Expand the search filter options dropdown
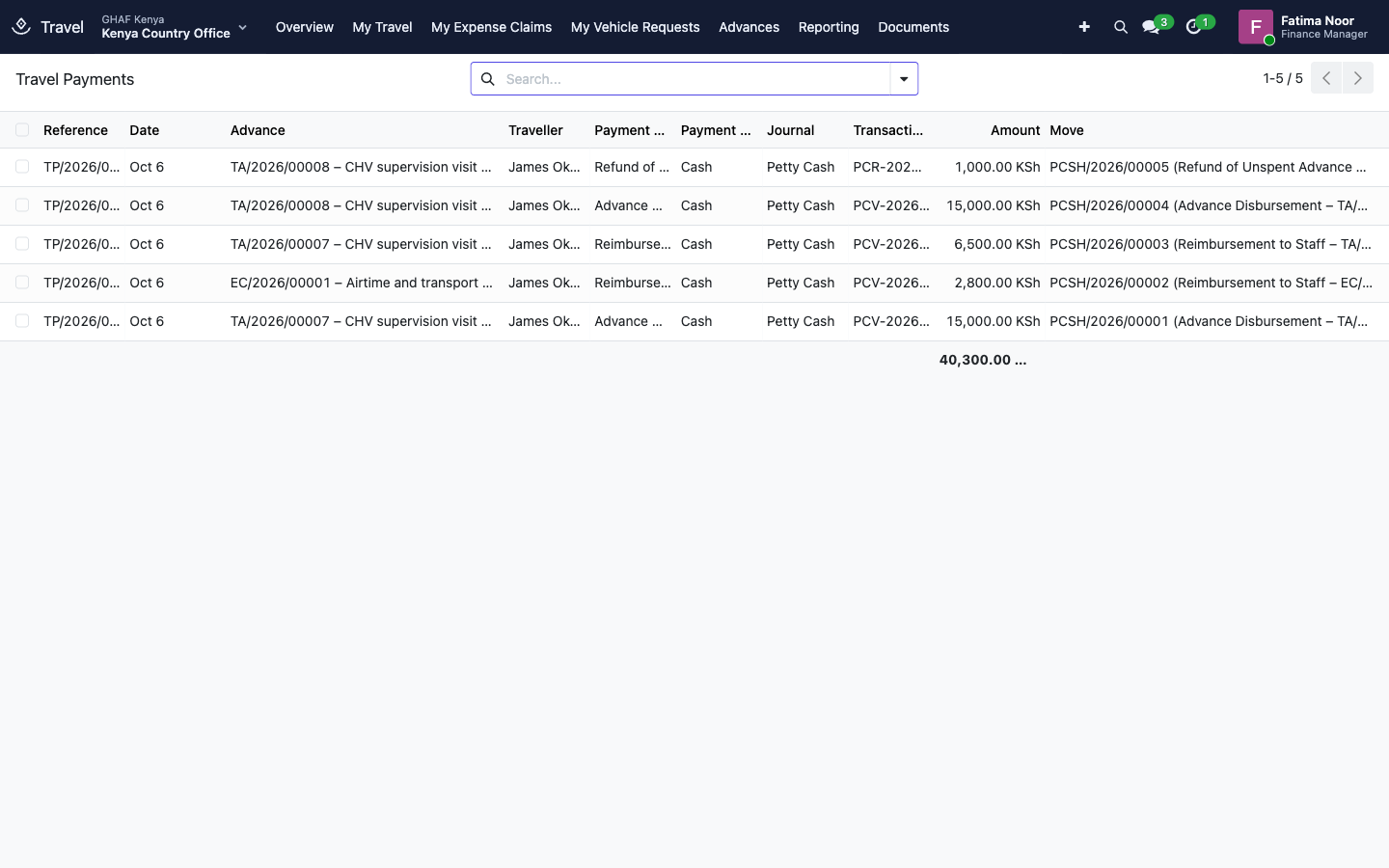The image size is (1389, 868). (904, 79)
